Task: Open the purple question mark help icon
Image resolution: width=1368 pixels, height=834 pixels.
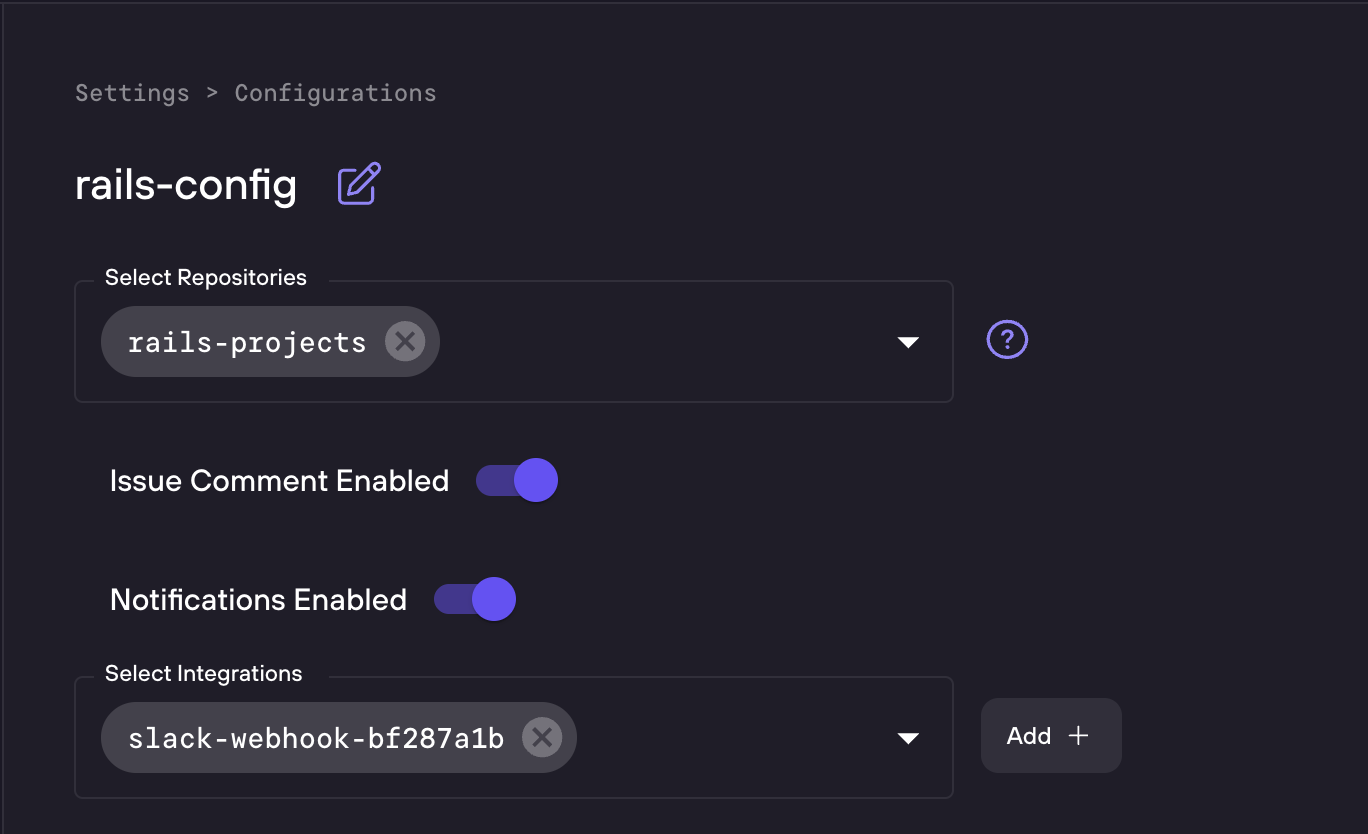Action: [1007, 340]
